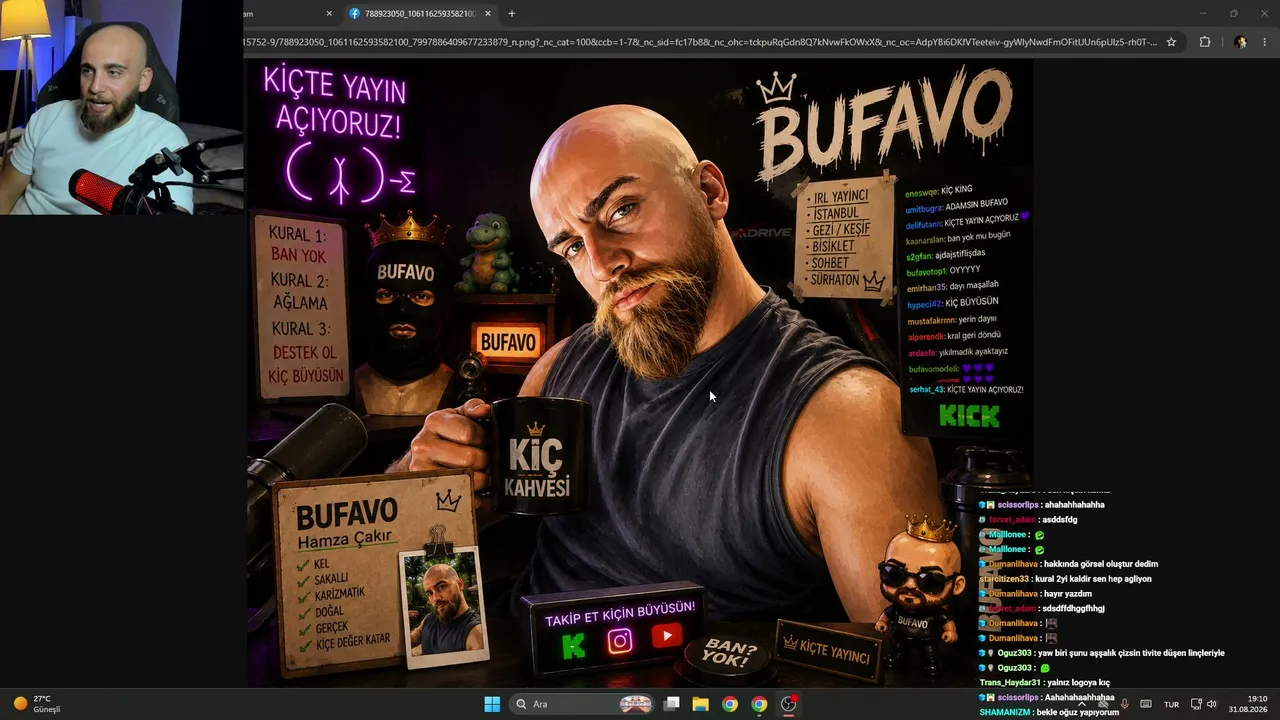Screen dimensions: 1280x720
Task: Open the second Chrome taskbar icon
Action: [759, 704]
